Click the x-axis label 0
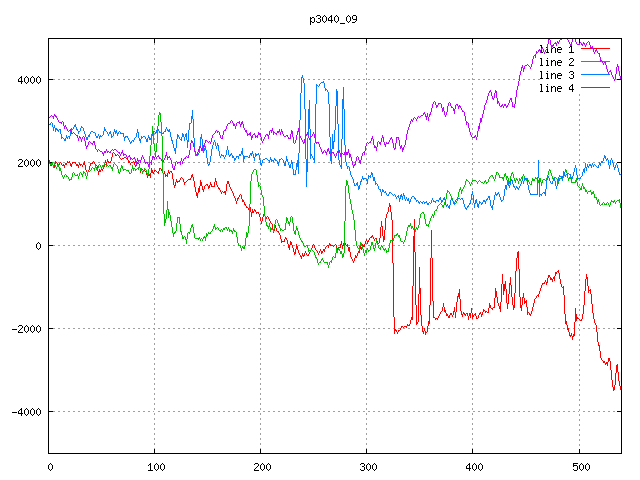Viewport: 640px width, 480px height. [x=50, y=467]
